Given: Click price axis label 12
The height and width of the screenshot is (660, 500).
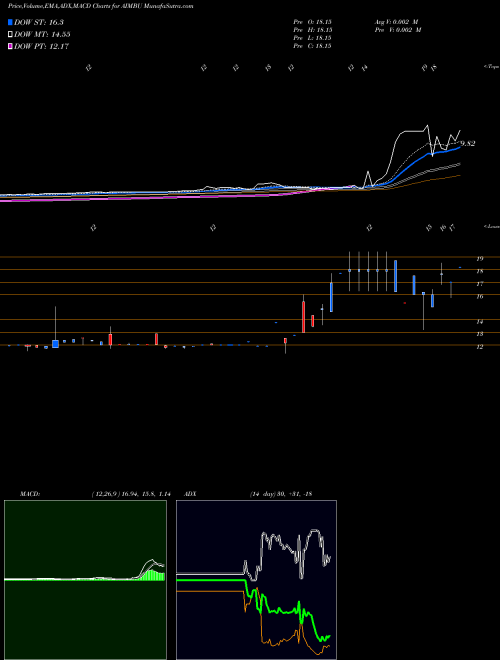Looking at the screenshot, I should click(479, 347).
